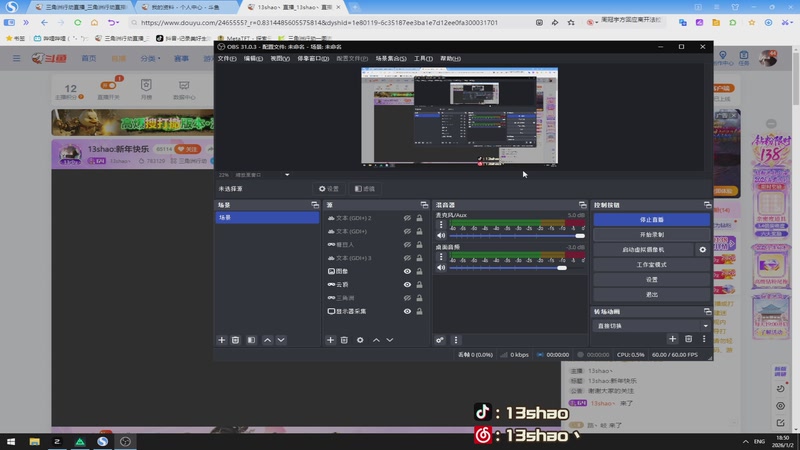Mute the 桌面音频 speaker icon
The image size is (800, 450).
(441, 268)
